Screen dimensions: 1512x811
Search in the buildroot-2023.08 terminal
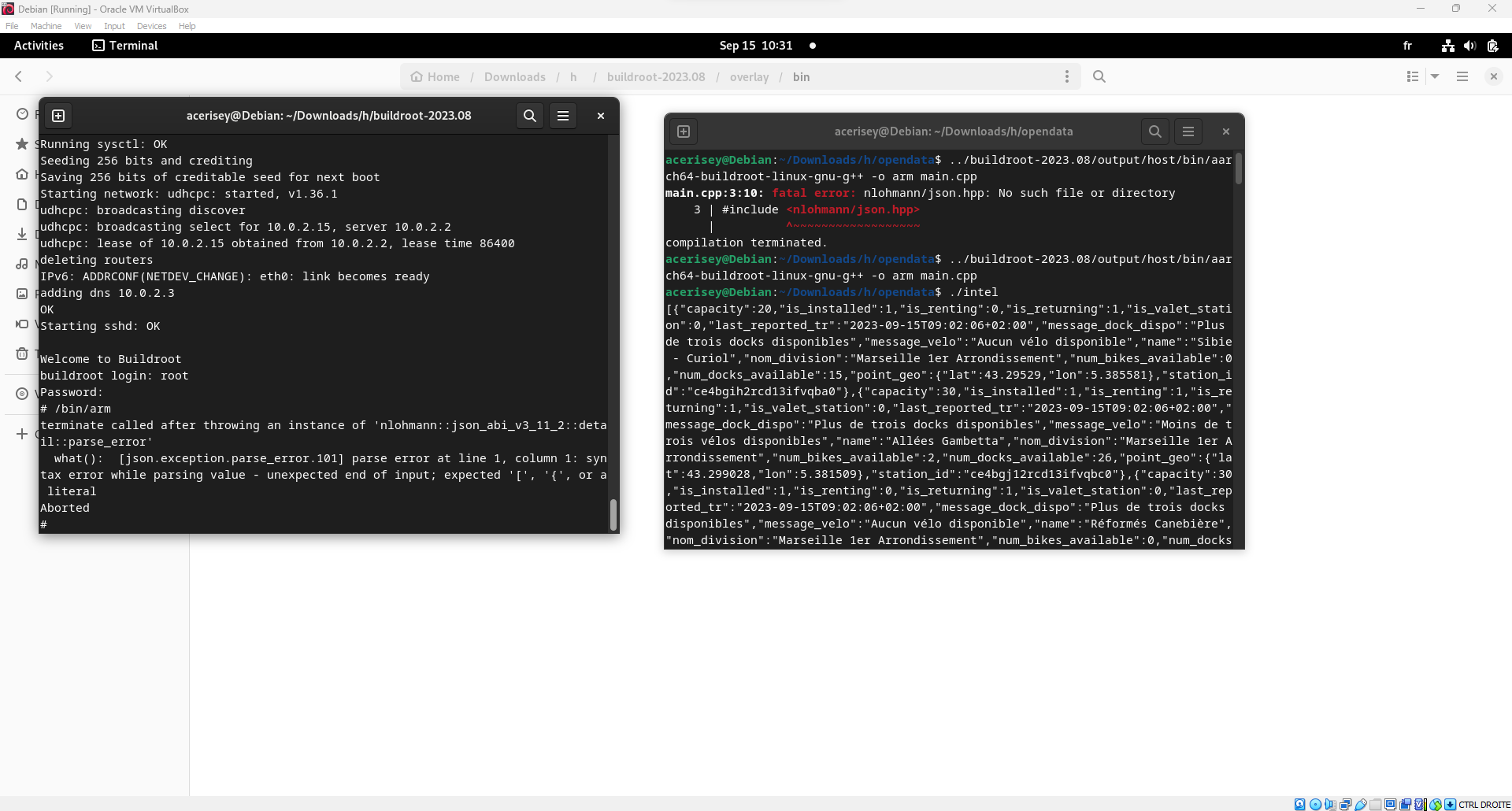coord(530,116)
